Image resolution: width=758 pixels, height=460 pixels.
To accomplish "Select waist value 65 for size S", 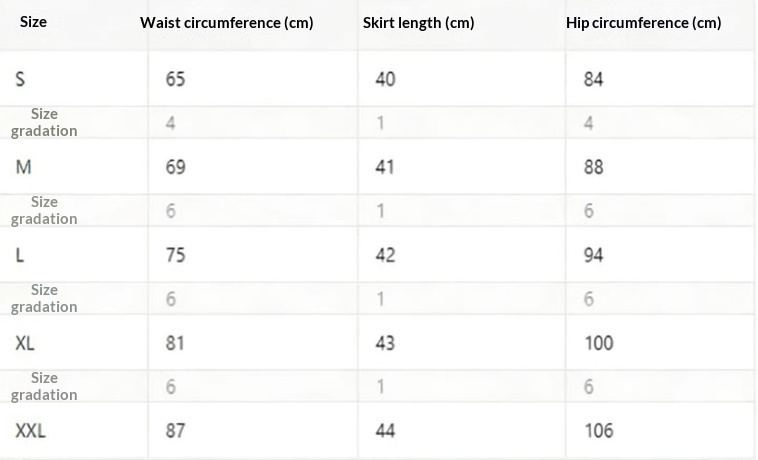I will pos(175,79).
